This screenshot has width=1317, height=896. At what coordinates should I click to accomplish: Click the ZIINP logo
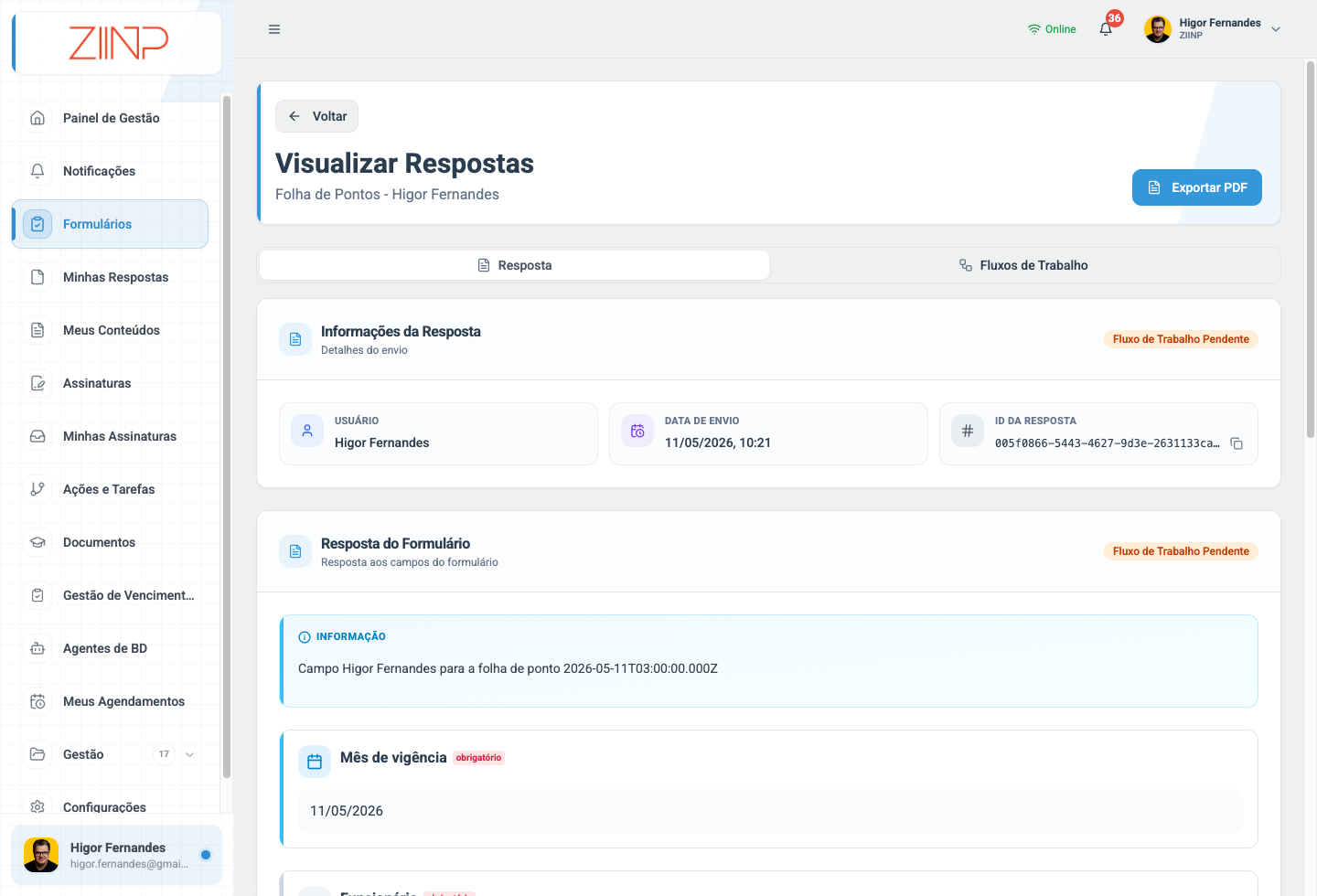pyautogui.click(x=119, y=42)
